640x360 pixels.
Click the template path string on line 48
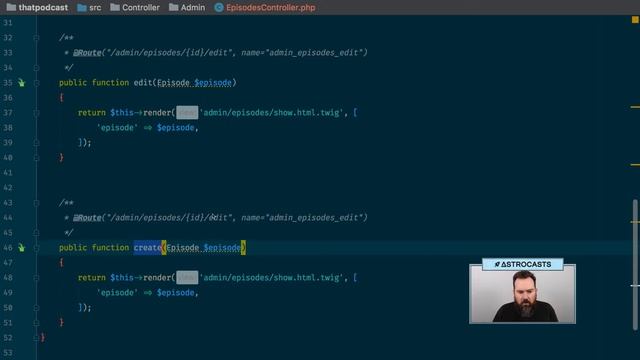[271, 278]
